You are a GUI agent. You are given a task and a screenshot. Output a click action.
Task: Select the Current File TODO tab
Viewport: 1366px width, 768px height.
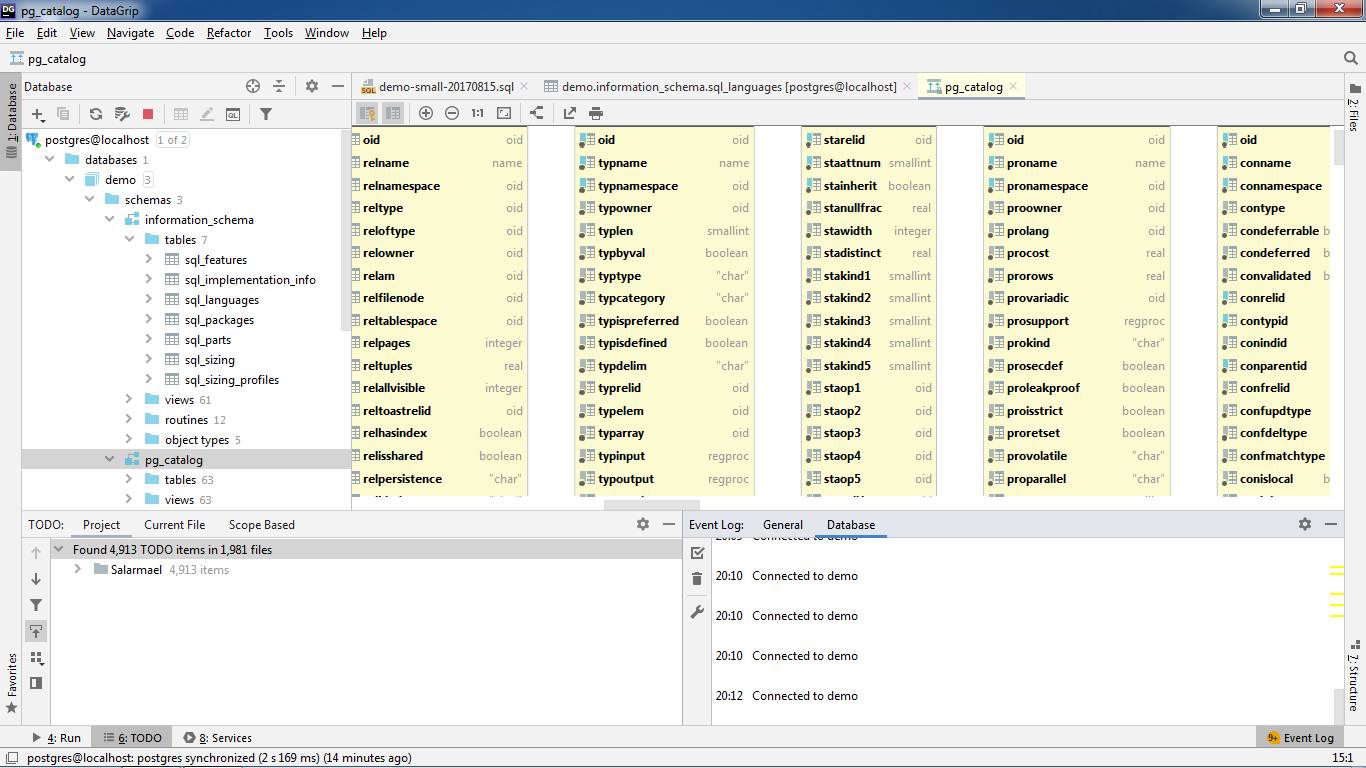point(174,524)
